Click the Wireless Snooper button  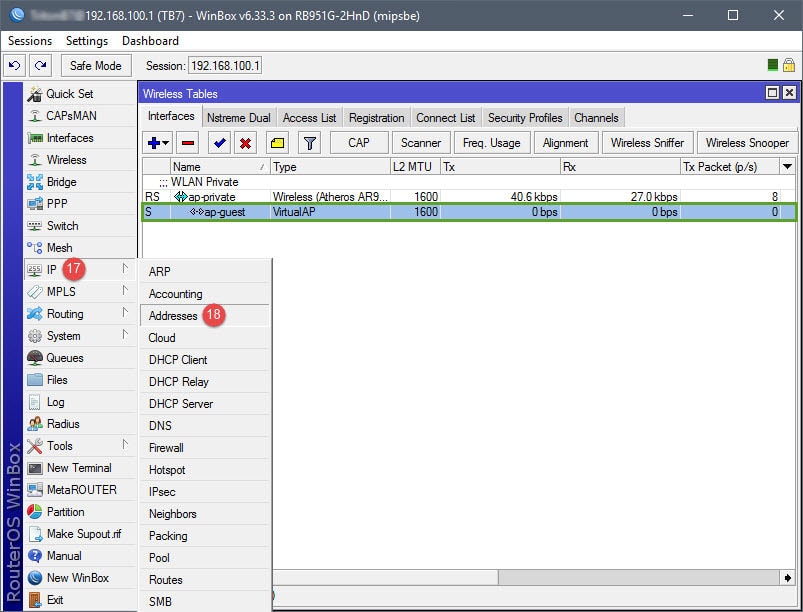[x=747, y=143]
